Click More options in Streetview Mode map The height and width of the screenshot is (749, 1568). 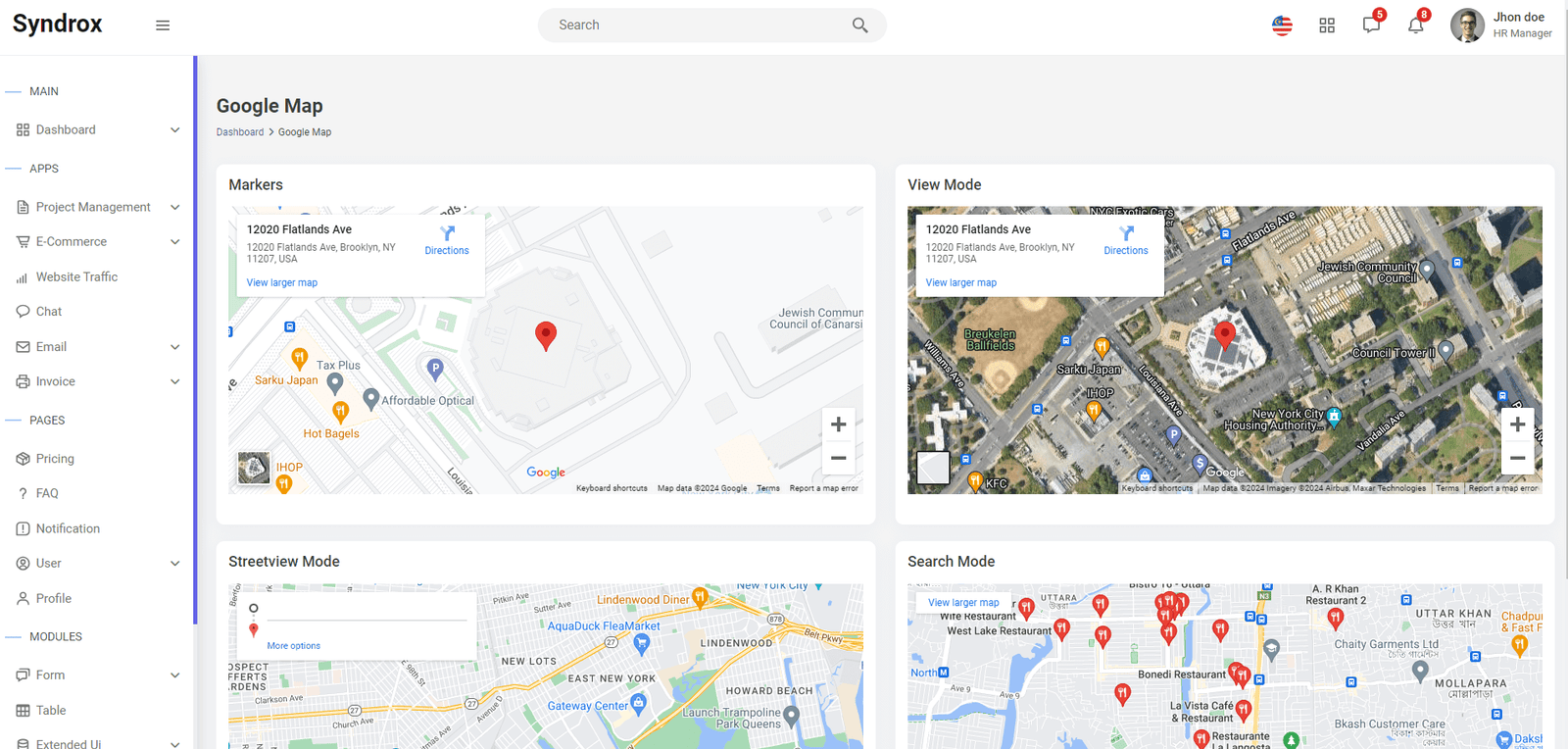click(x=294, y=646)
